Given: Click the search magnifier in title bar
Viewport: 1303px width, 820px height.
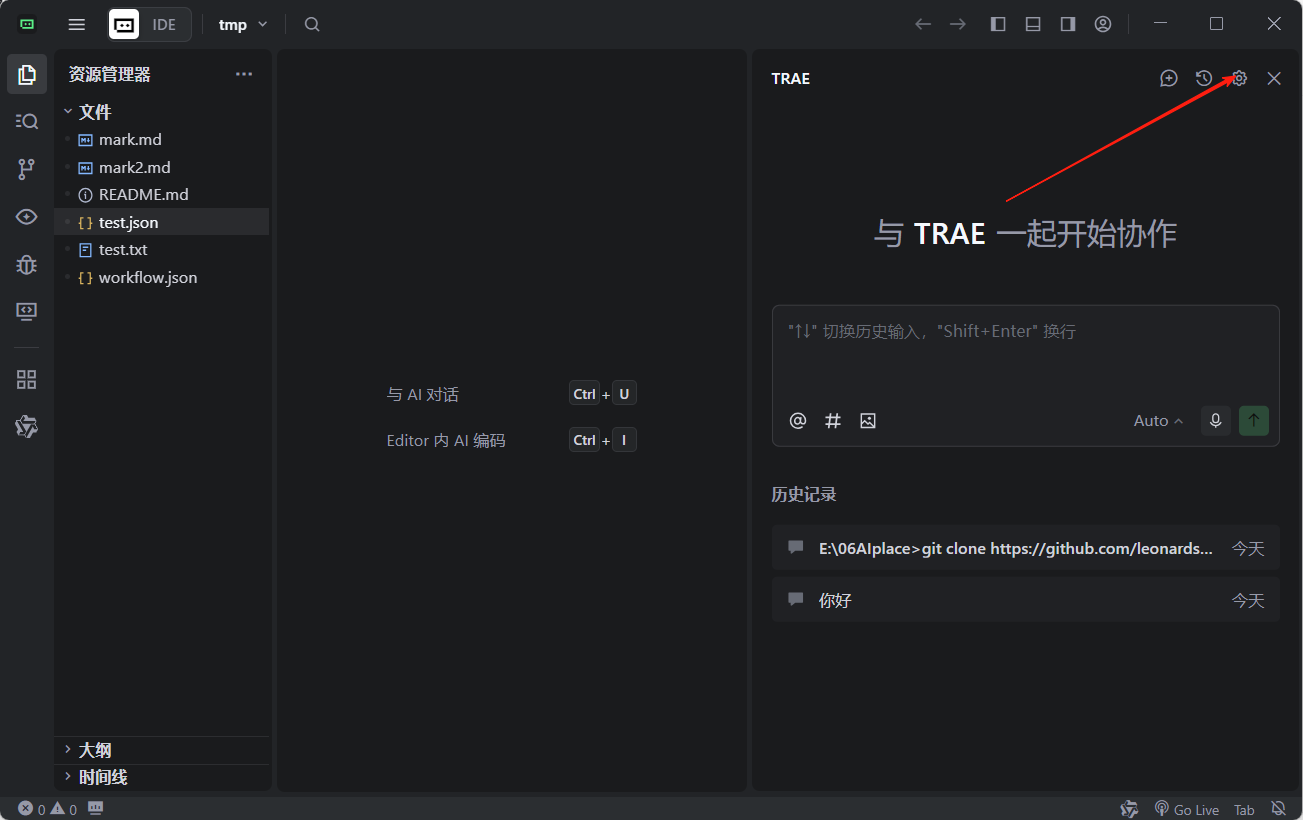Looking at the screenshot, I should pyautogui.click(x=312, y=24).
